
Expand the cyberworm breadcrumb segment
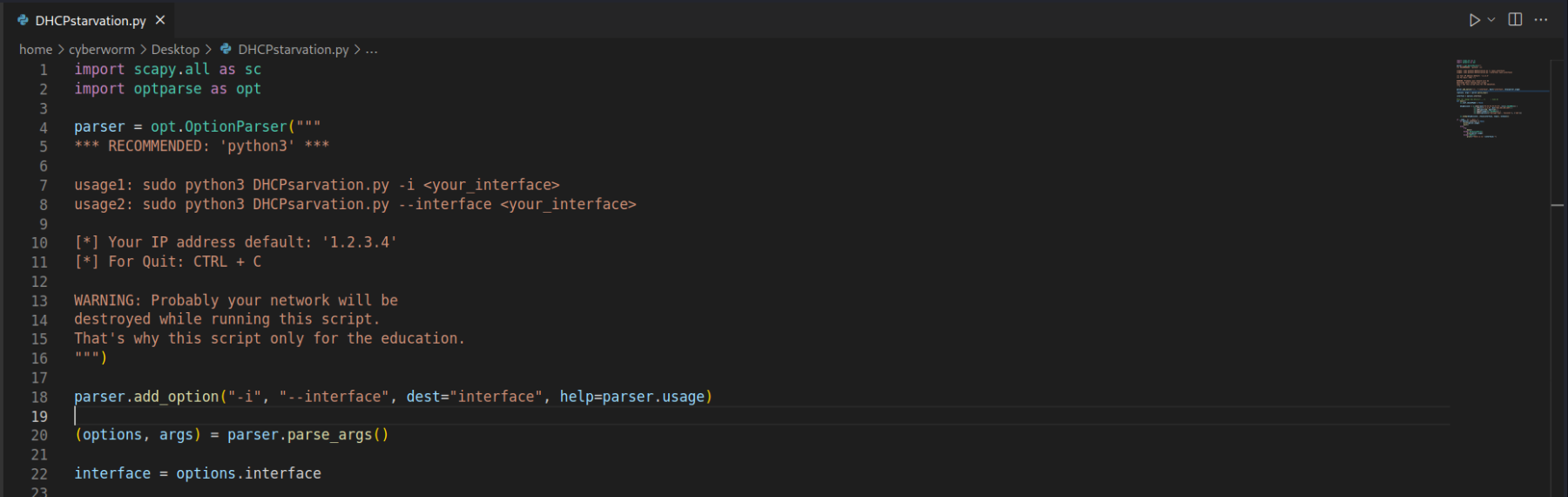(102, 50)
